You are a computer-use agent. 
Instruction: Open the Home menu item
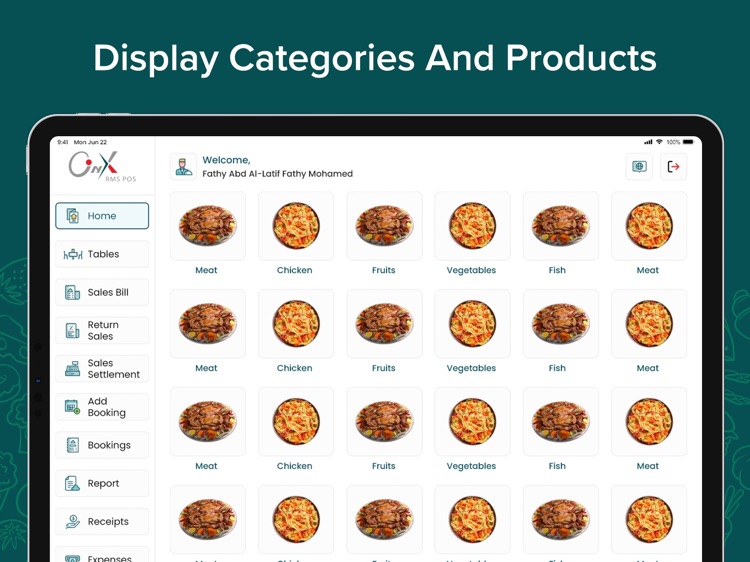(102, 216)
